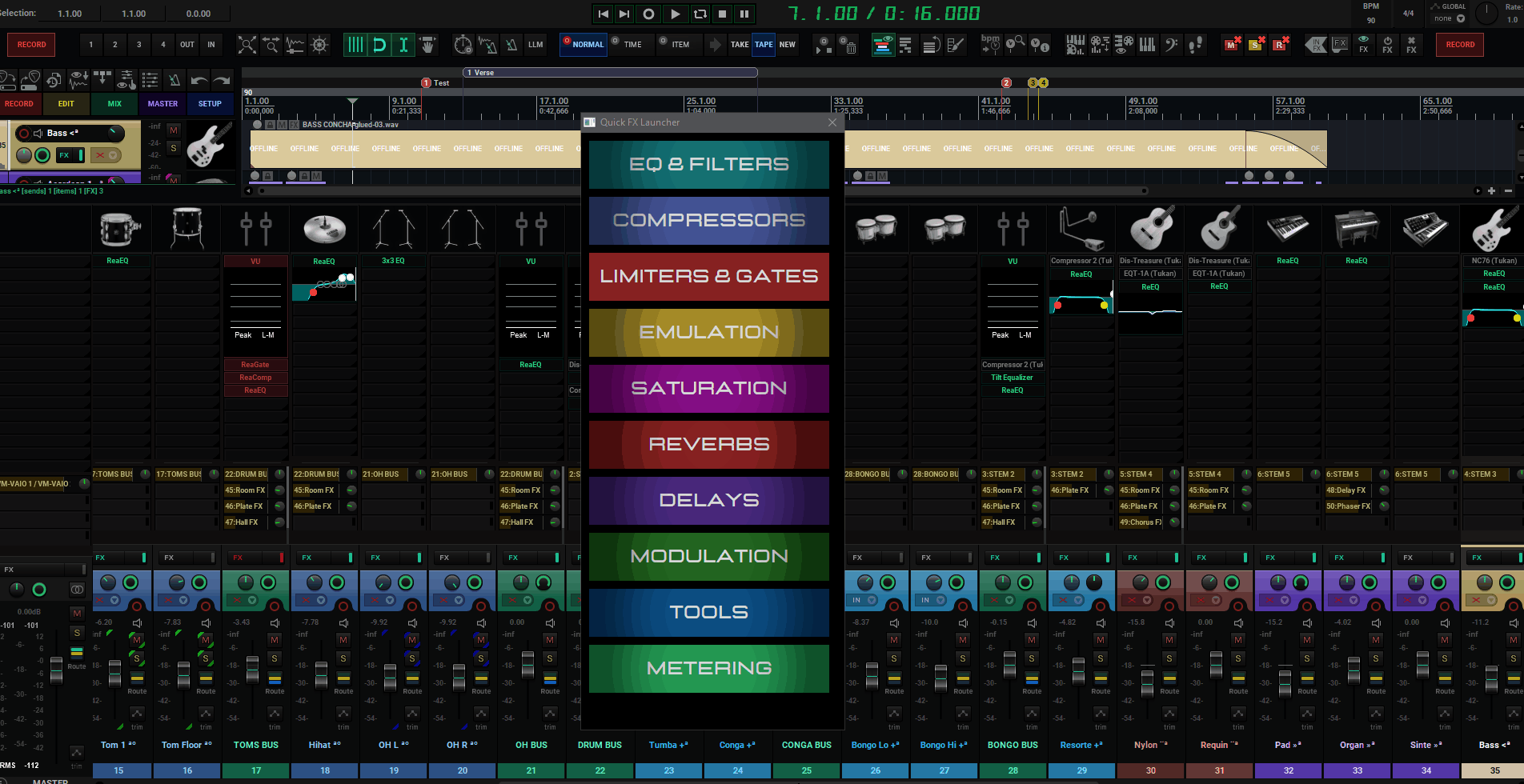The height and width of the screenshot is (784, 1524).
Task: Click the envelope waveform toolbar icon
Action: 295,45
